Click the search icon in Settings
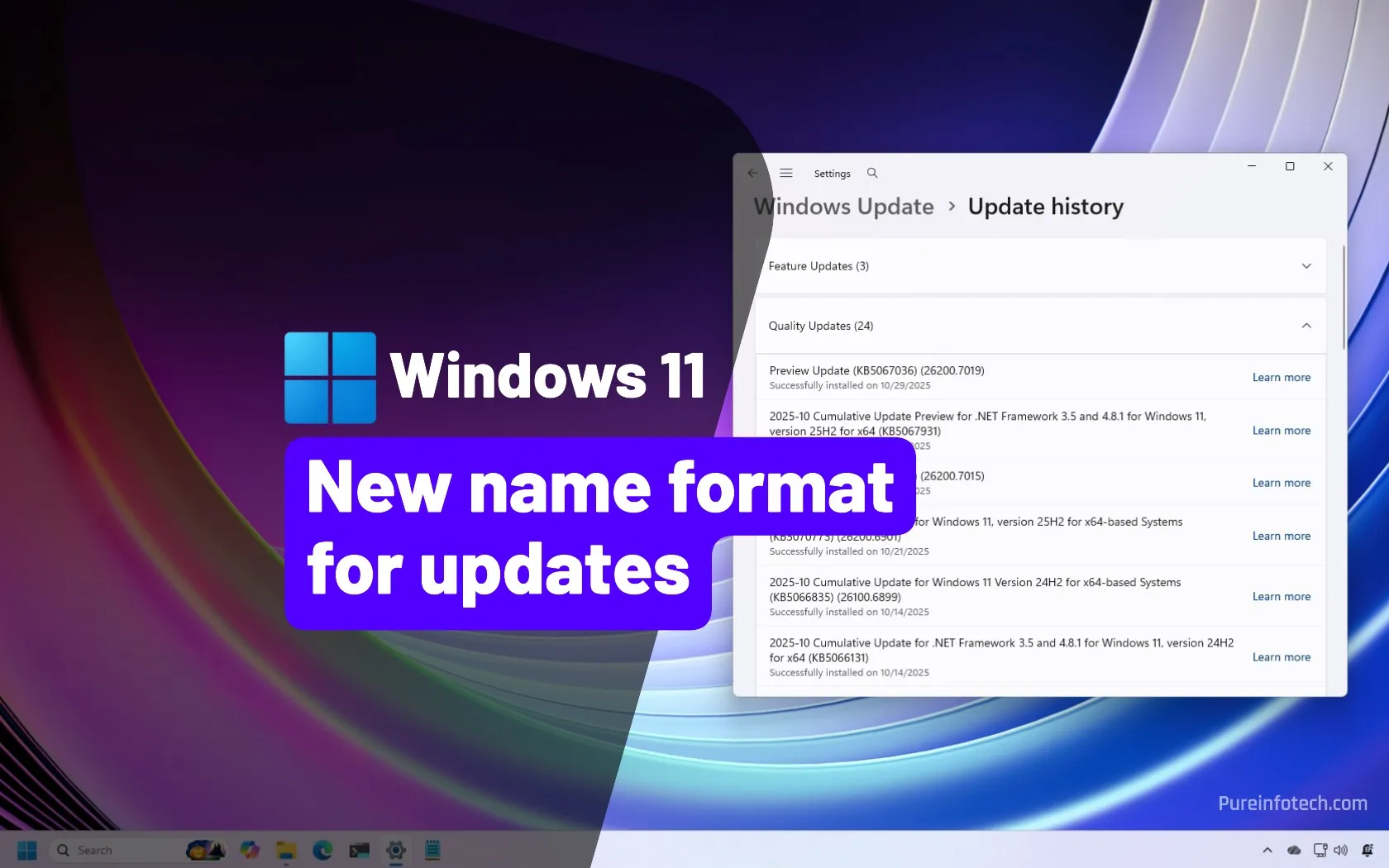Viewport: 1389px width, 868px height. pos(871,174)
